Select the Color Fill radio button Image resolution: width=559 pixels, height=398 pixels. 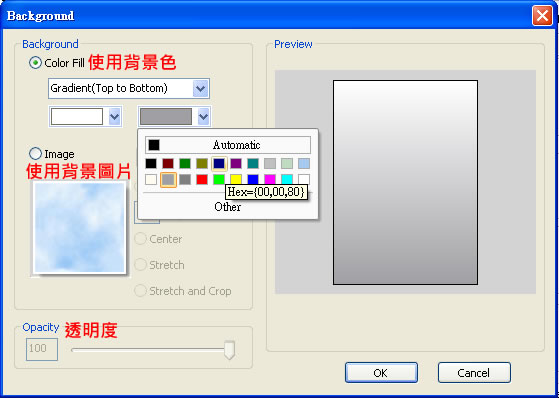(x=35, y=63)
